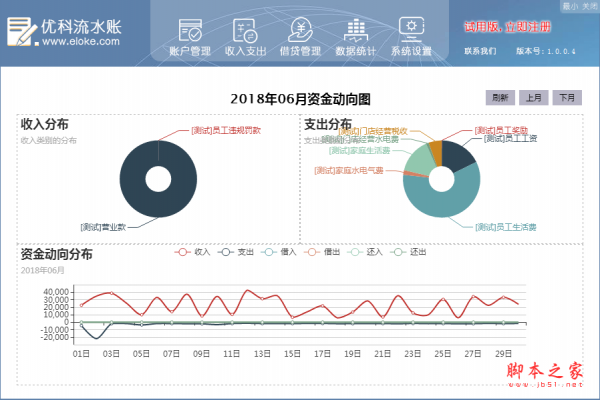
Task: Go to previous month with 上月
Action: click(x=533, y=98)
